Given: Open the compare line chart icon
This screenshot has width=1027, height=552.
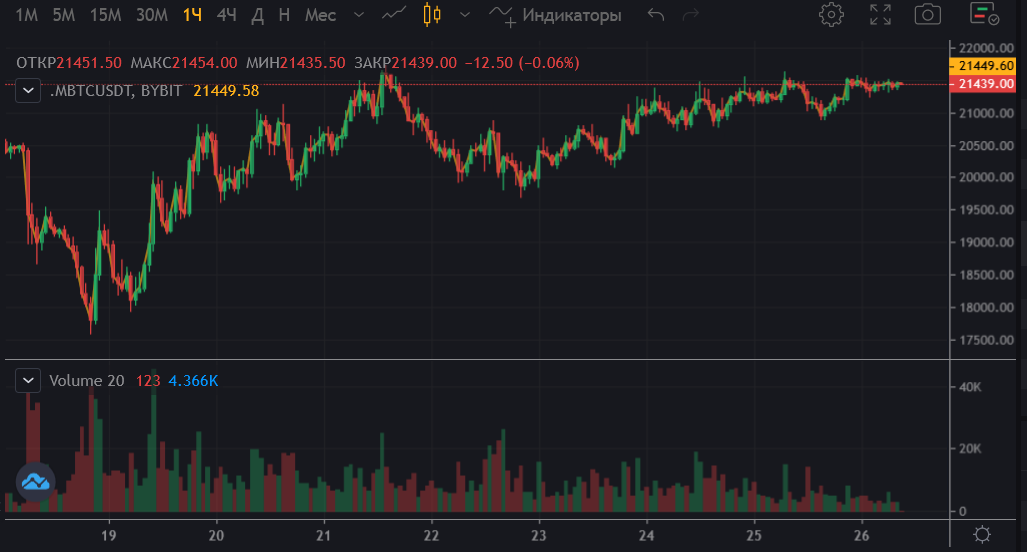Looking at the screenshot, I should click(395, 15).
